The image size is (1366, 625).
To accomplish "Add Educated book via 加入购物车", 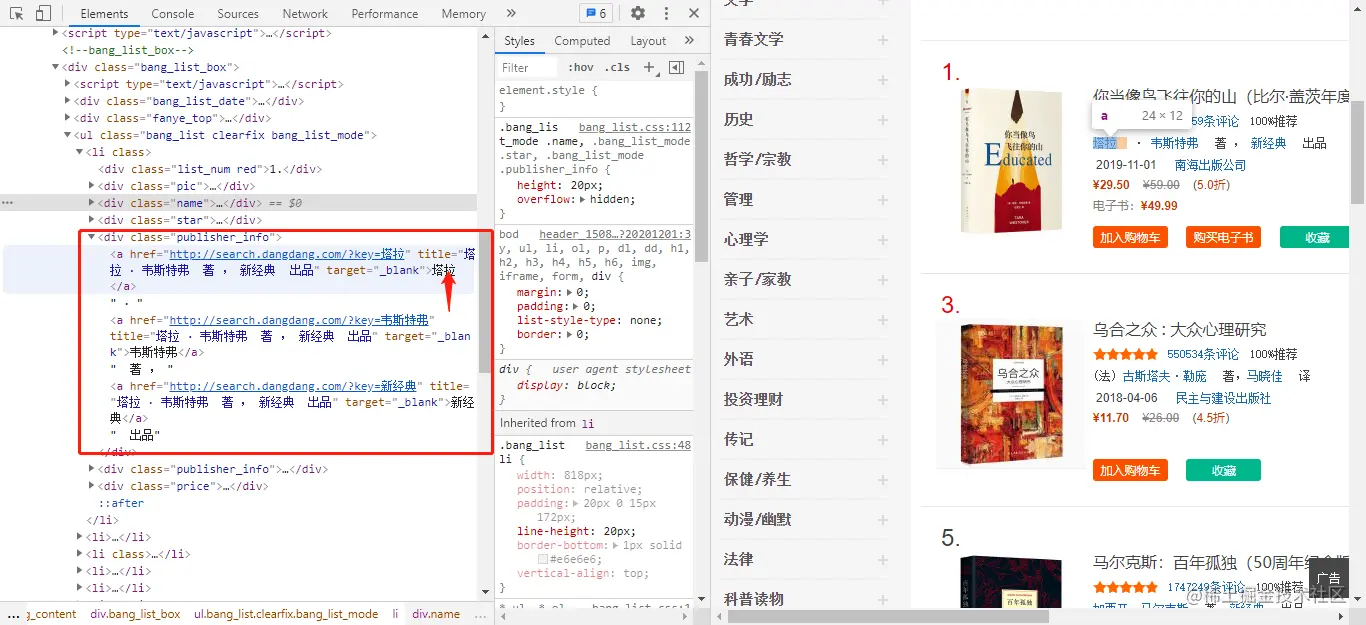I will coord(1130,237).
